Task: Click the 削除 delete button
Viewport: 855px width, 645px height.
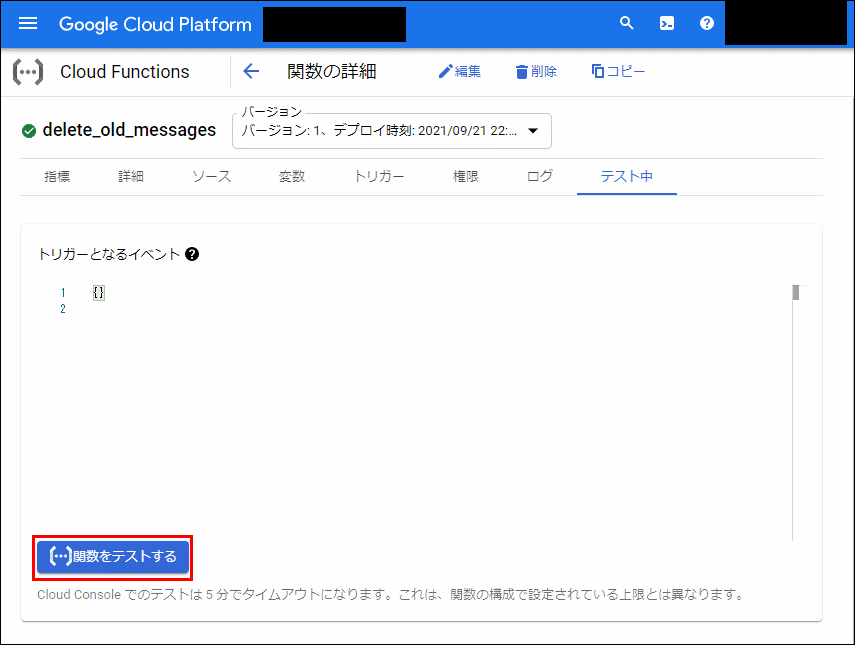Action: 536,71
